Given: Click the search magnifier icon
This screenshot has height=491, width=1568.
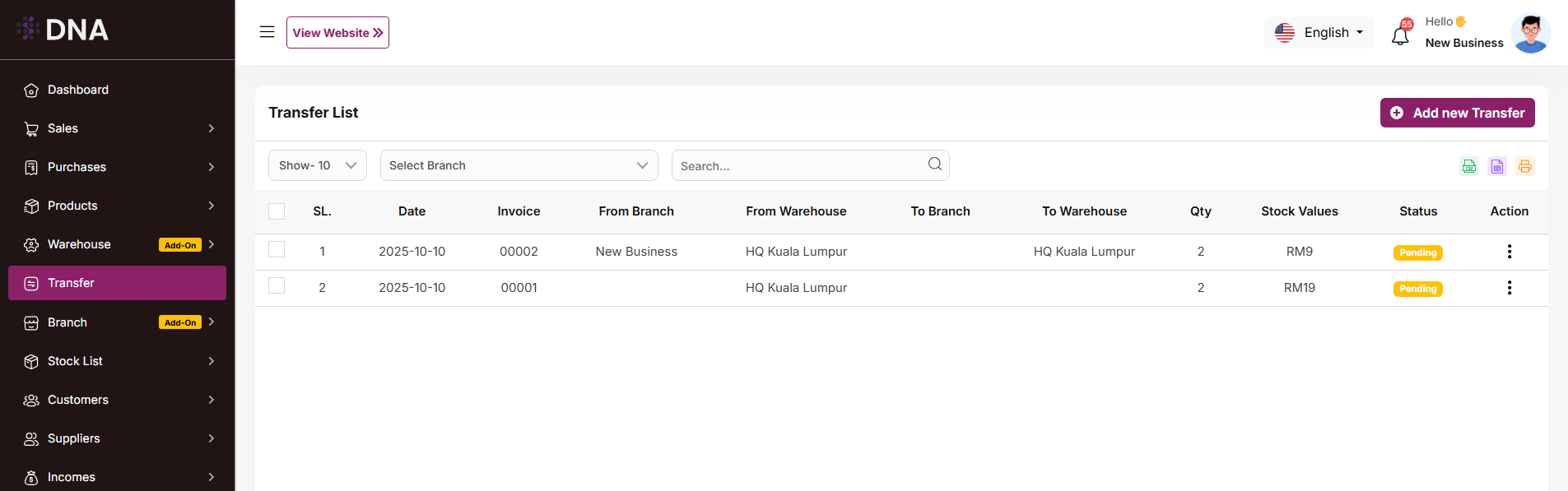Looking at the screenshot, I should 935,164.
